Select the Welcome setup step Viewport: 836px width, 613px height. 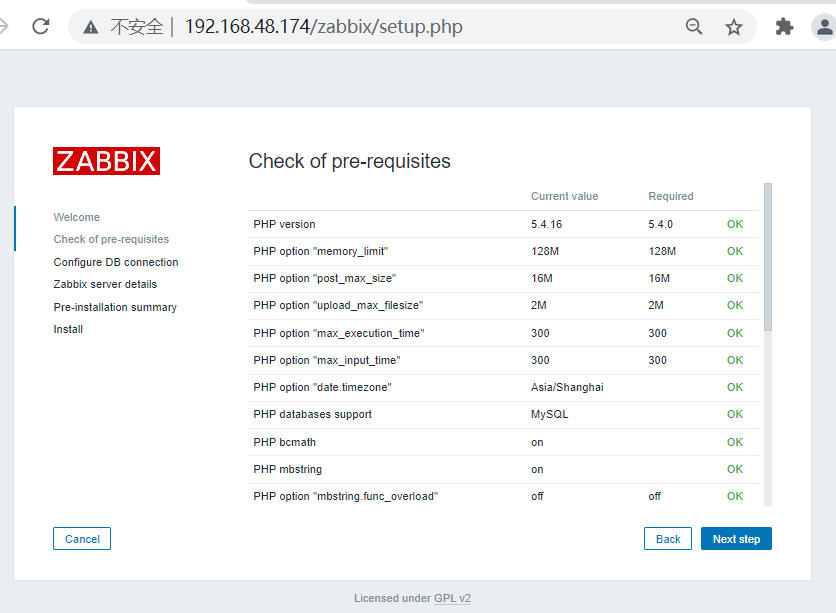click(x=77, y=217)
